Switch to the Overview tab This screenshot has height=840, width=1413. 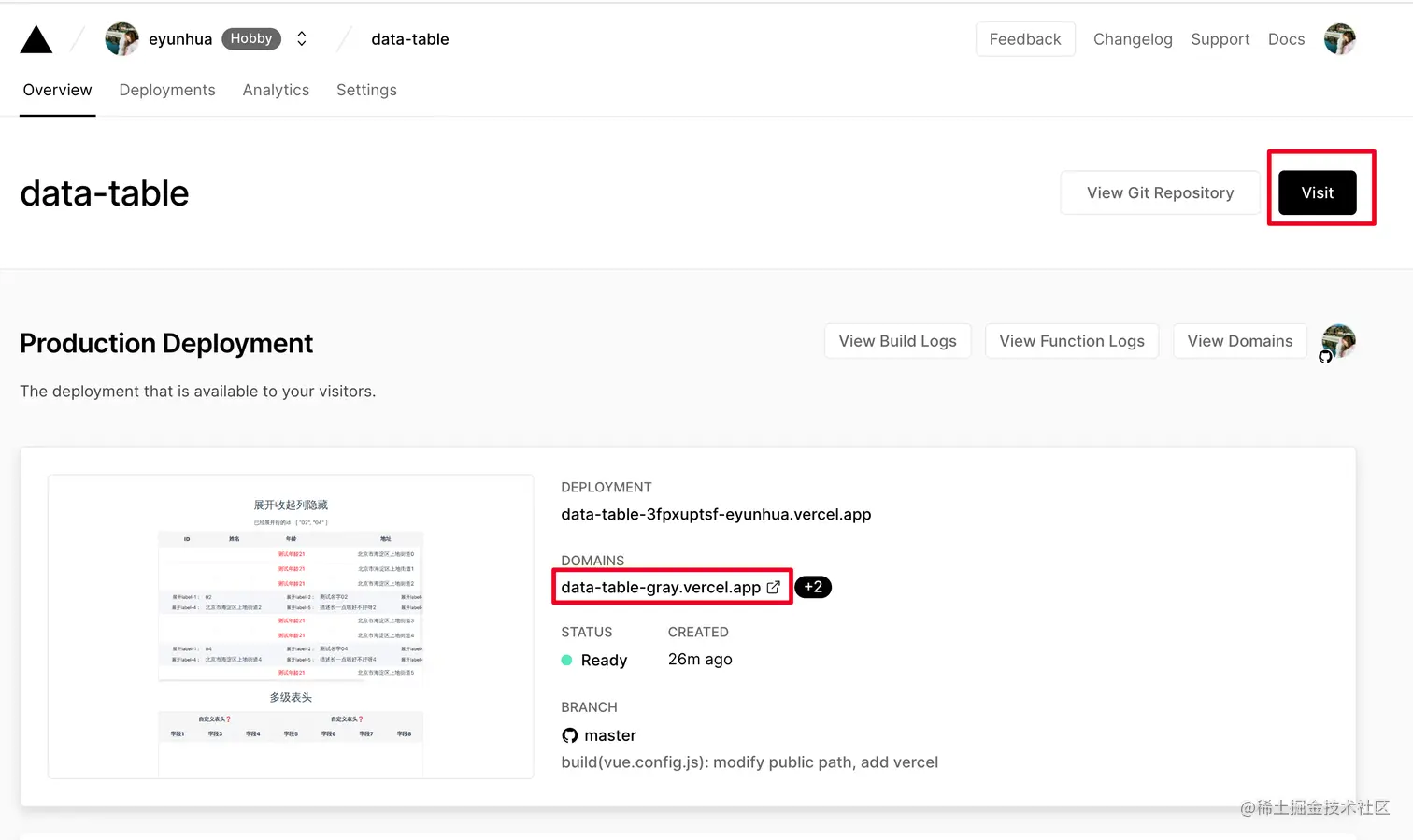pos(57,90)
